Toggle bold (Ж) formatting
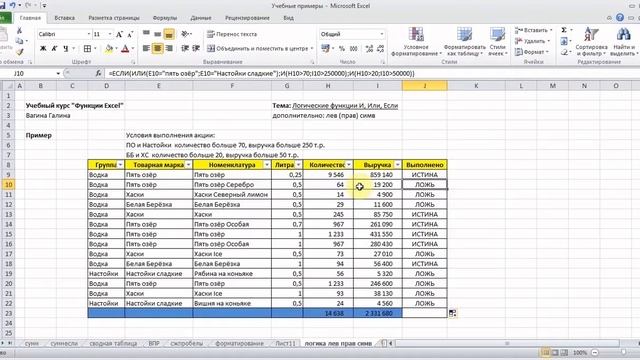640x360 pixels. point(43,49)
